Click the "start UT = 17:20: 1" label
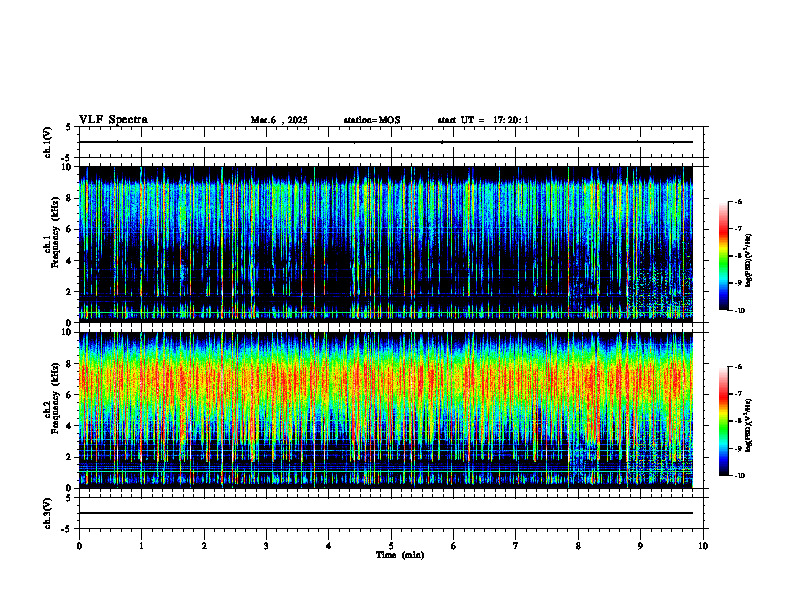The width and height of the screenshot is (792, 612). pos(483,120)
